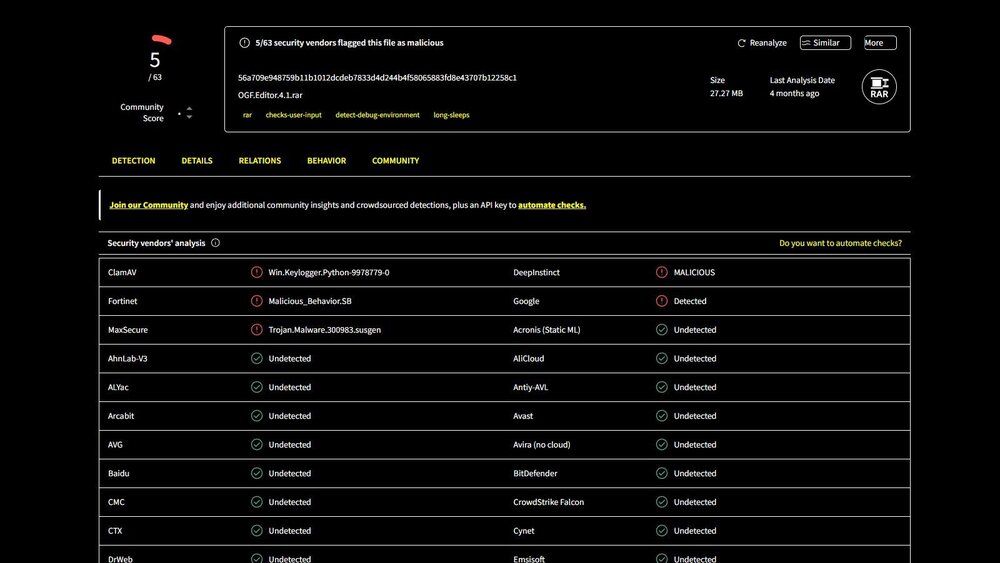Image resolution: width=1000 pixels, height=563 pixels.
Task: Open the Similar files search button
Action: (x=825, y=43)
